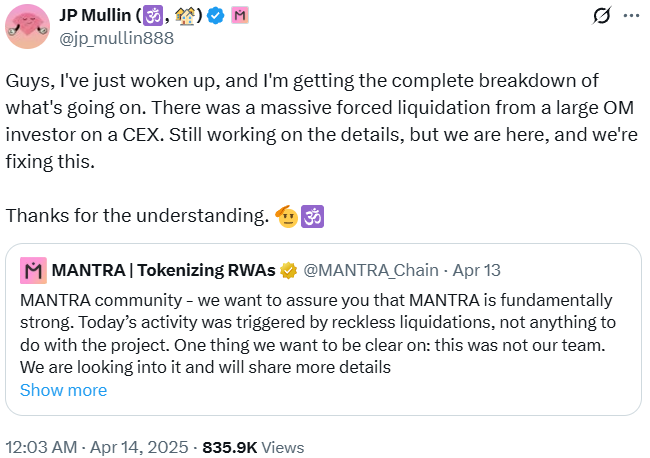Click the Om emoji in the author name

coord(153,16)
